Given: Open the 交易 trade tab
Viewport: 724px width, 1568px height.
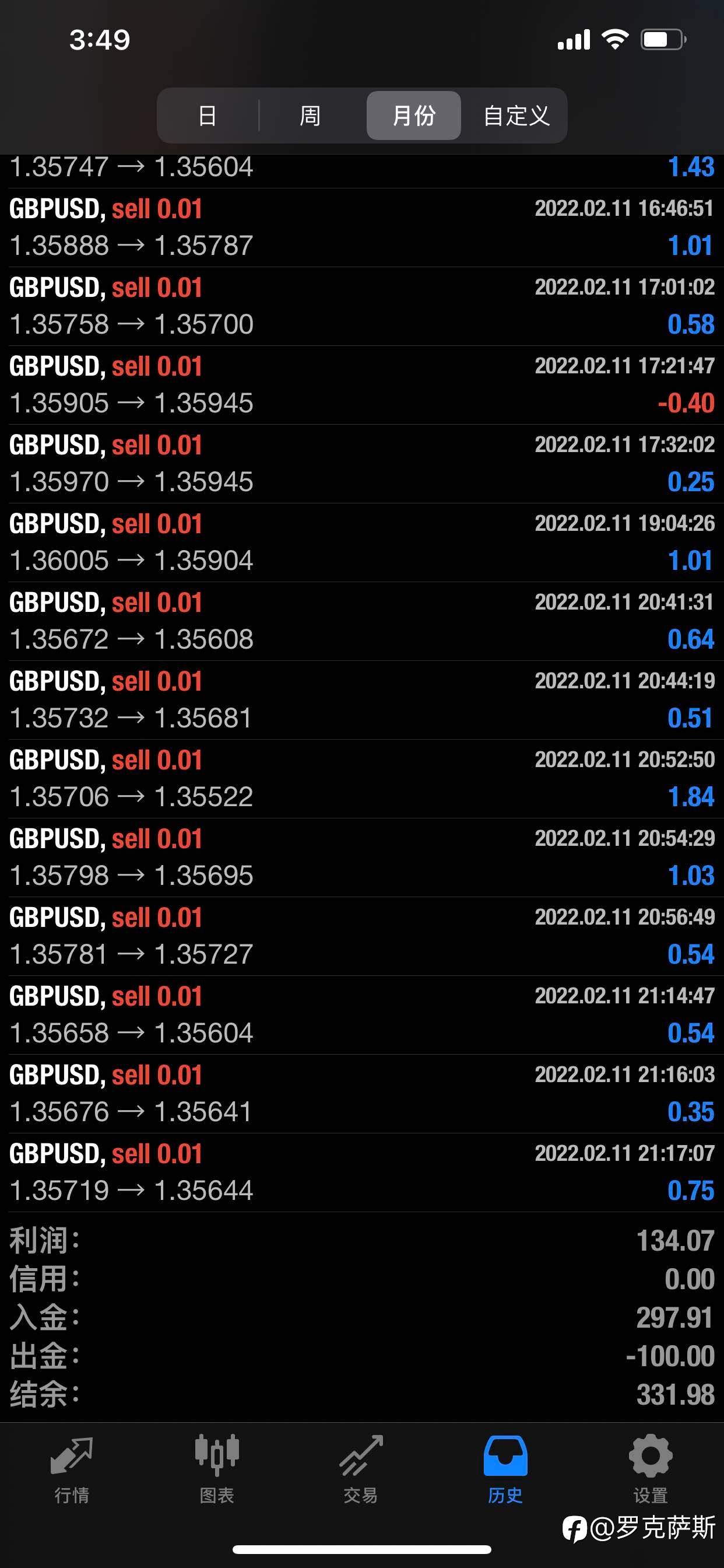Looking at the screenshot, I should 361,1469.
